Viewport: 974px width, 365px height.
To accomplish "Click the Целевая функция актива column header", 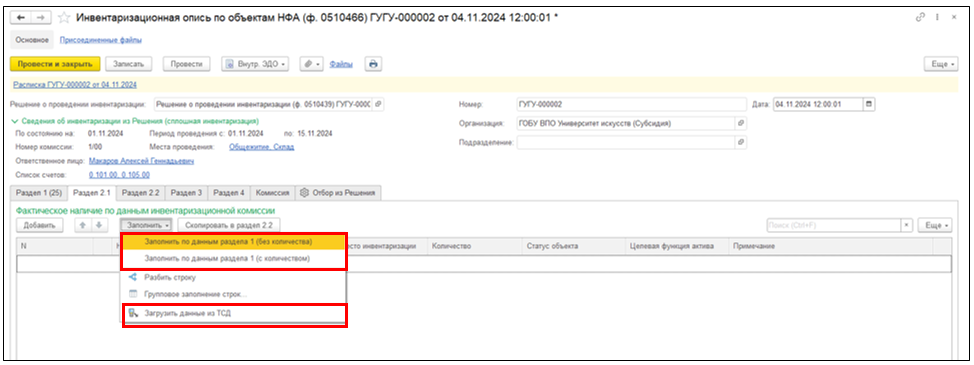I will pos(676,246).
